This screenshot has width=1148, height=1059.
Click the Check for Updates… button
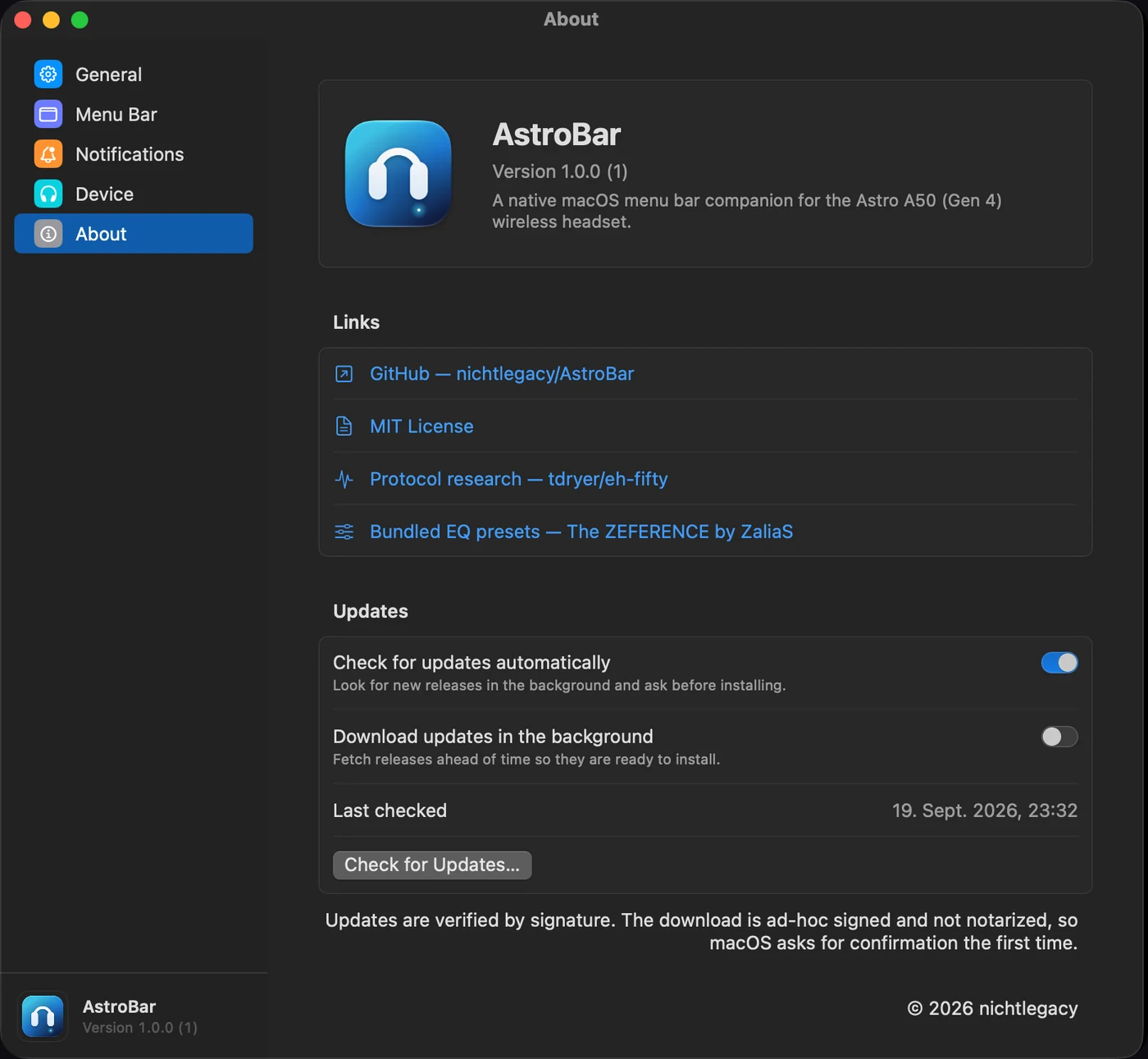click(x=432, y=865)
